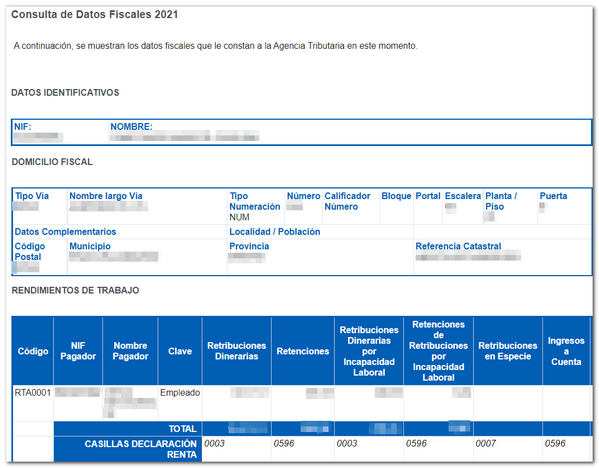Select the Ingresos a Cuenta header

566,351
